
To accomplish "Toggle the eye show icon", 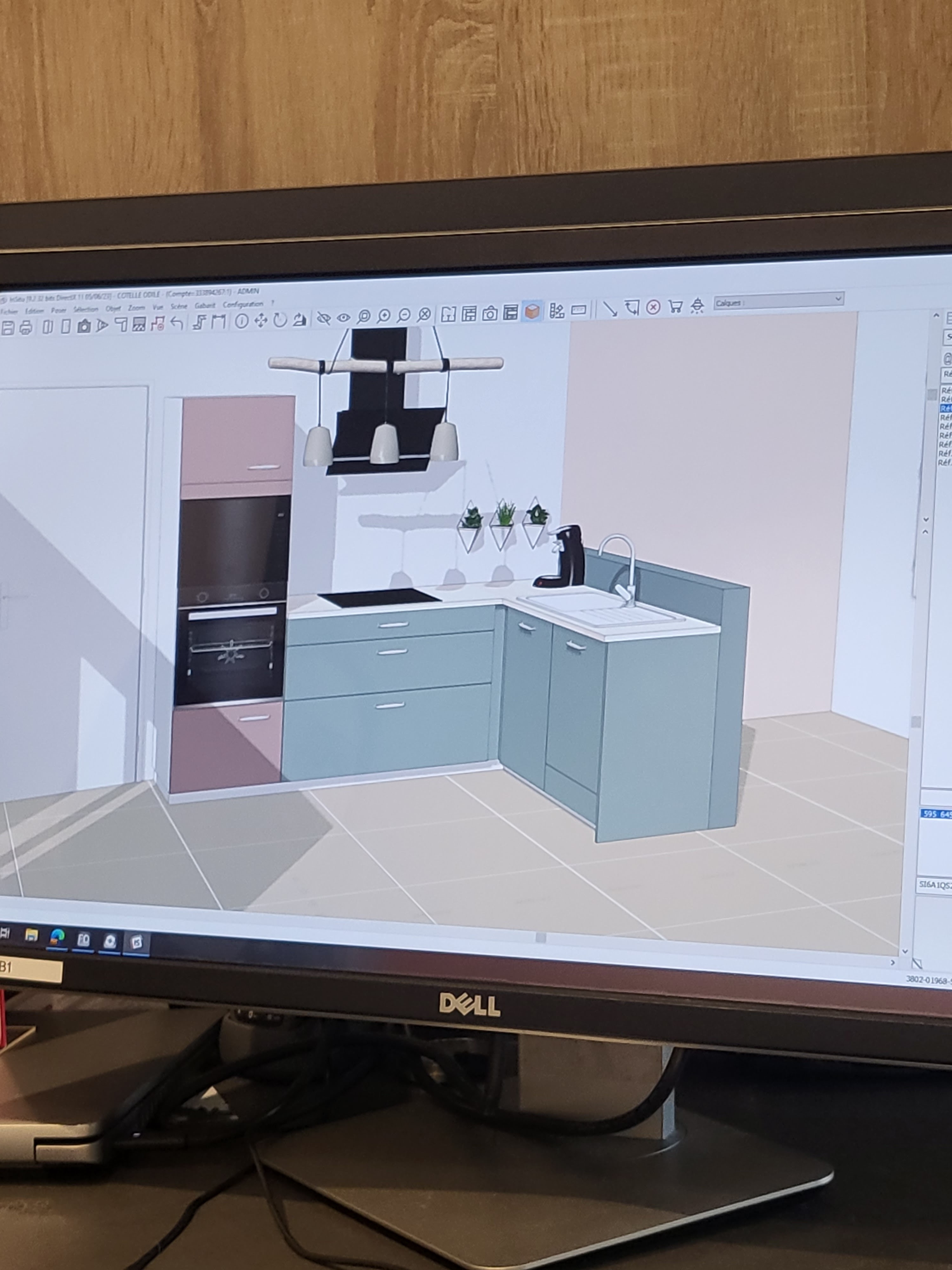I will (x=344, y=317).
